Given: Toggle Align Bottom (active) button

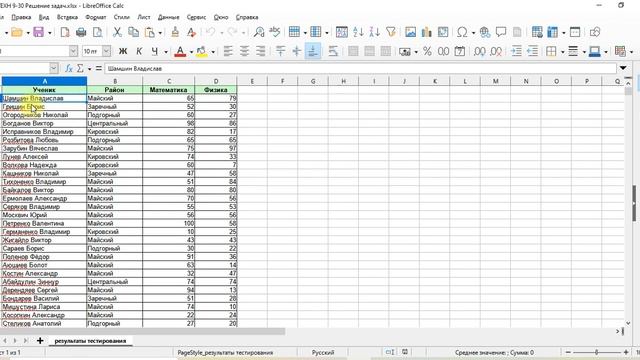Looking at the screenshot, I should pyautogui.click(x=313, y=51).
